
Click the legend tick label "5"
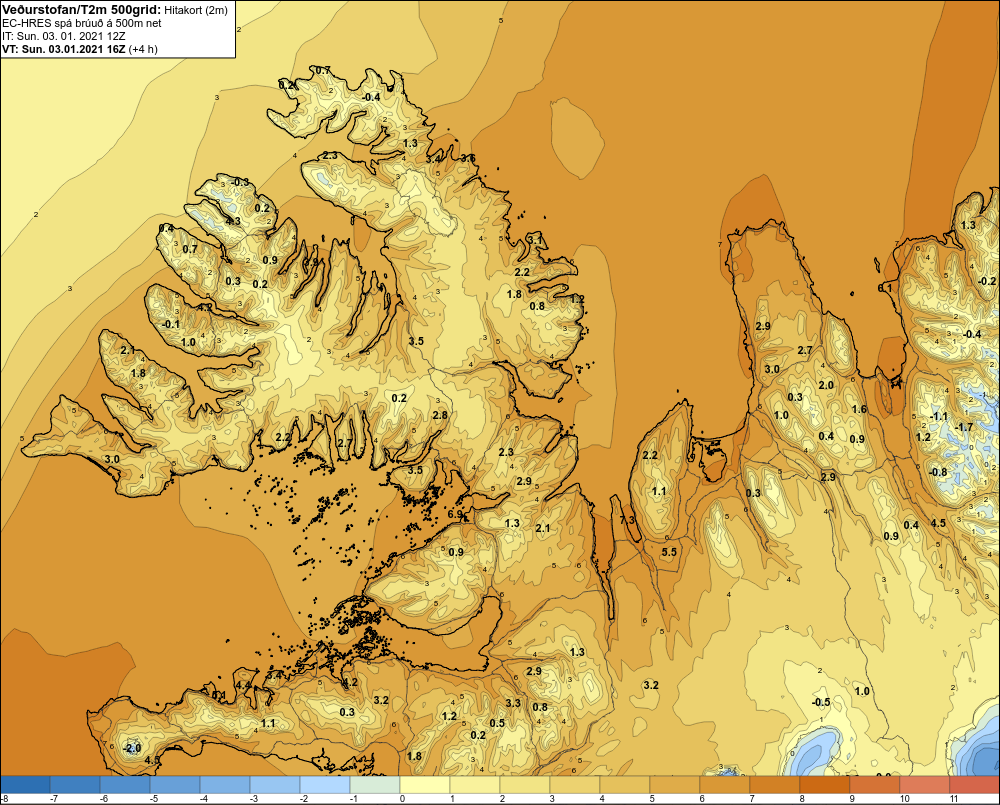[x=652, y=799]
